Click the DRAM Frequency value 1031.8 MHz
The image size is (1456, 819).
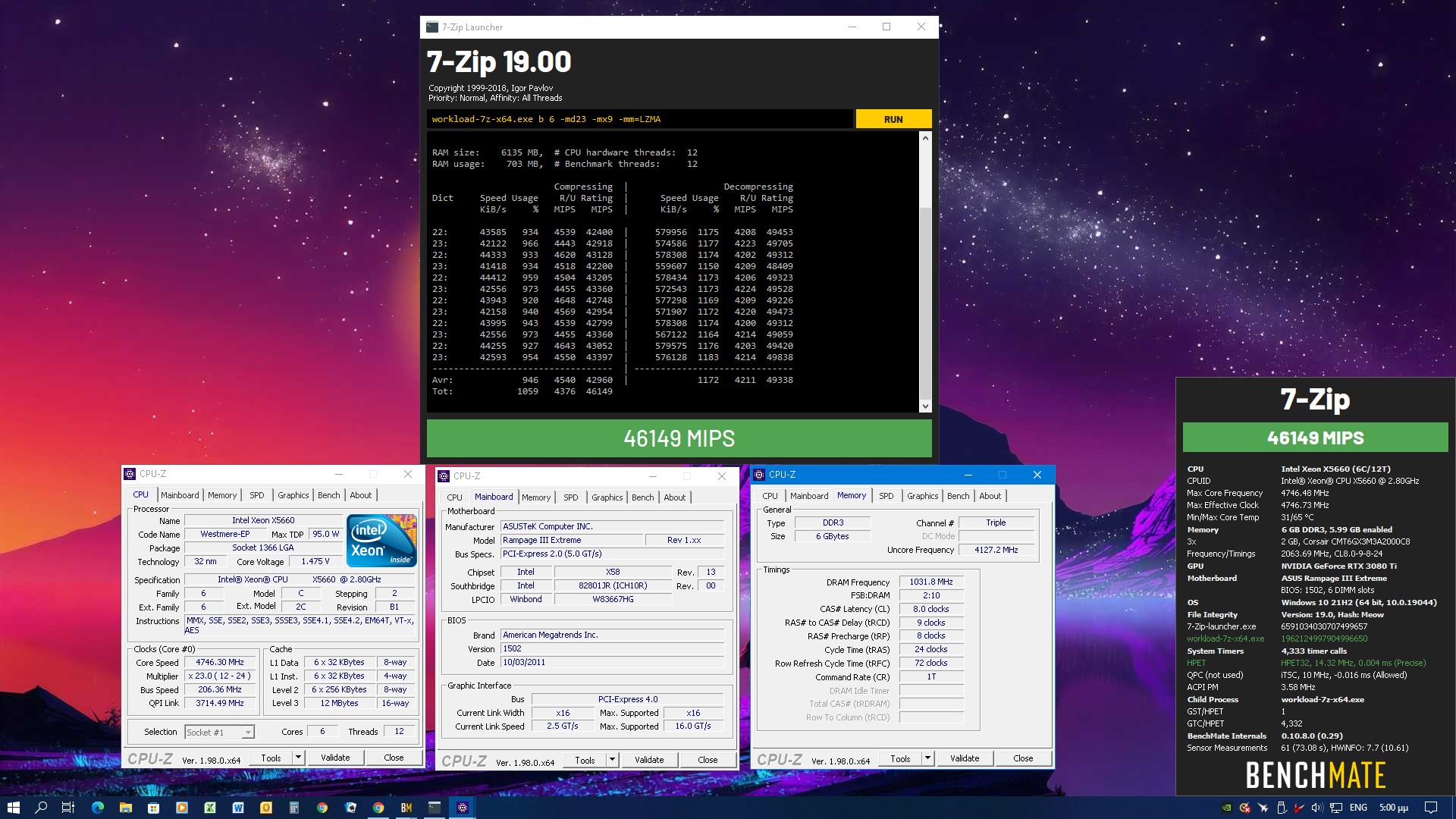click(931, 582)
